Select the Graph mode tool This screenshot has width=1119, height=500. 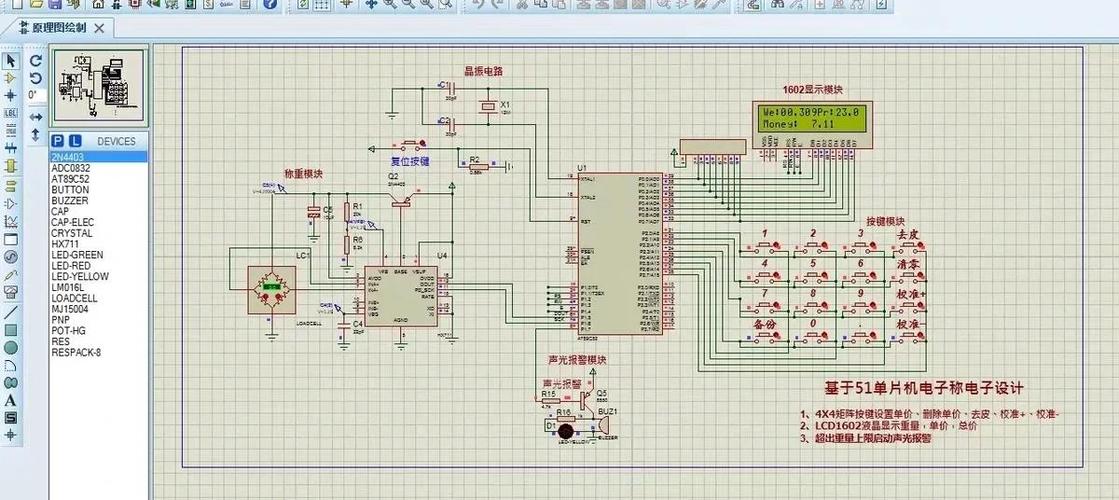11,221
